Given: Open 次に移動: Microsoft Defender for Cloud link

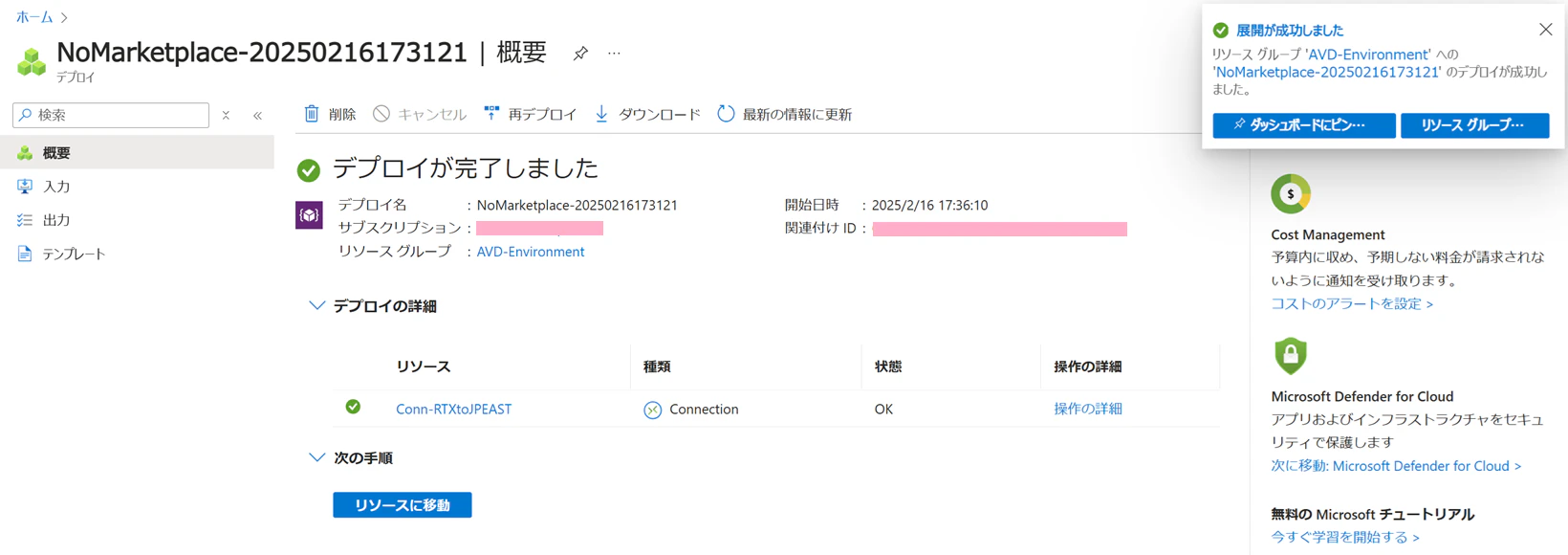Looking at the screenshot, I should pos(1396,466).
